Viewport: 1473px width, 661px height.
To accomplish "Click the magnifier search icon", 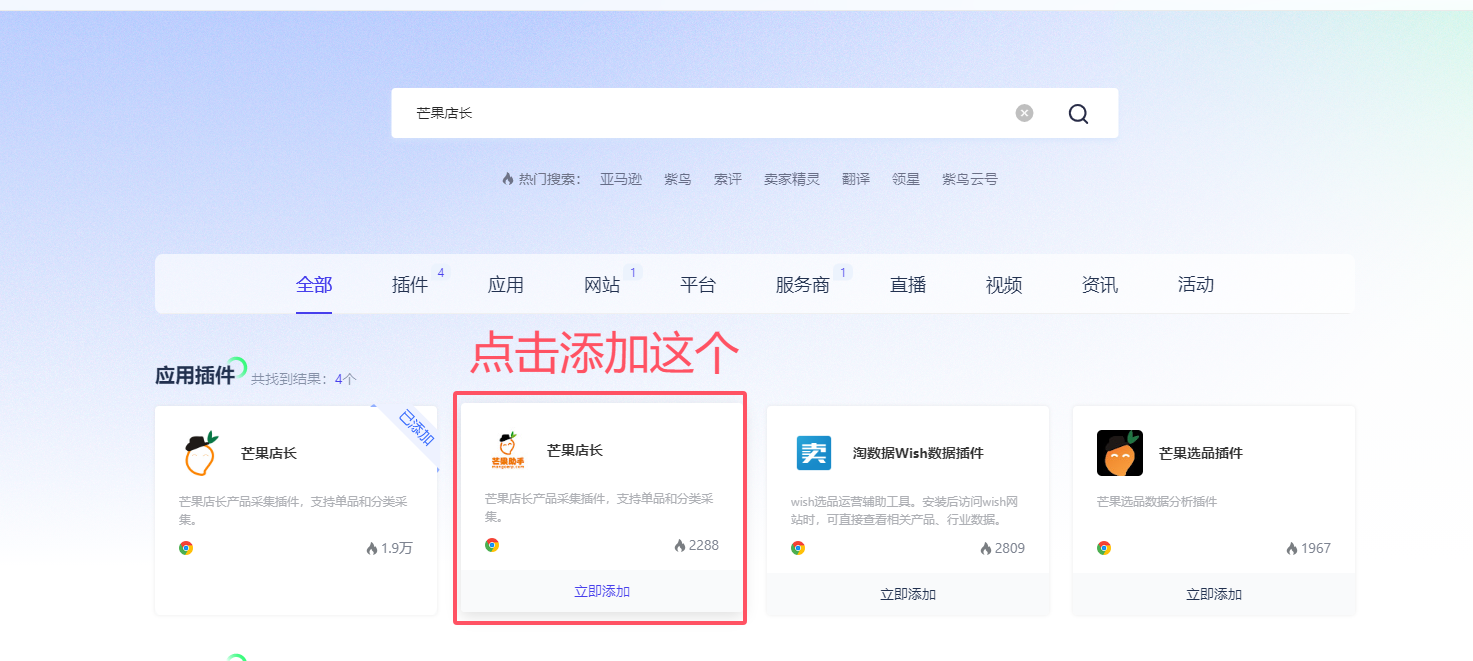I will 1078,114.
